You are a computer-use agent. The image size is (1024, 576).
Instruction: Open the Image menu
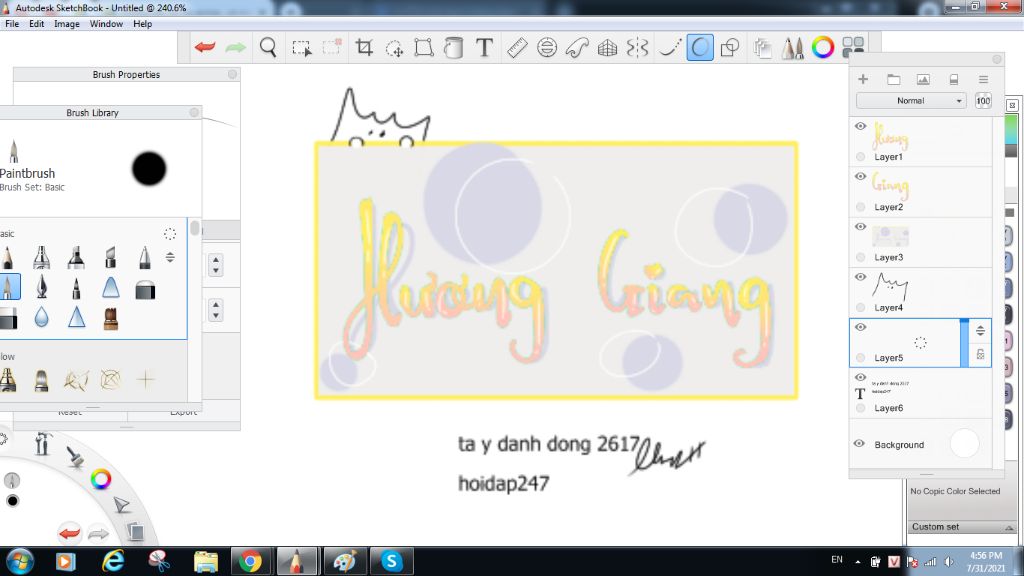click(x=67, y=24)
